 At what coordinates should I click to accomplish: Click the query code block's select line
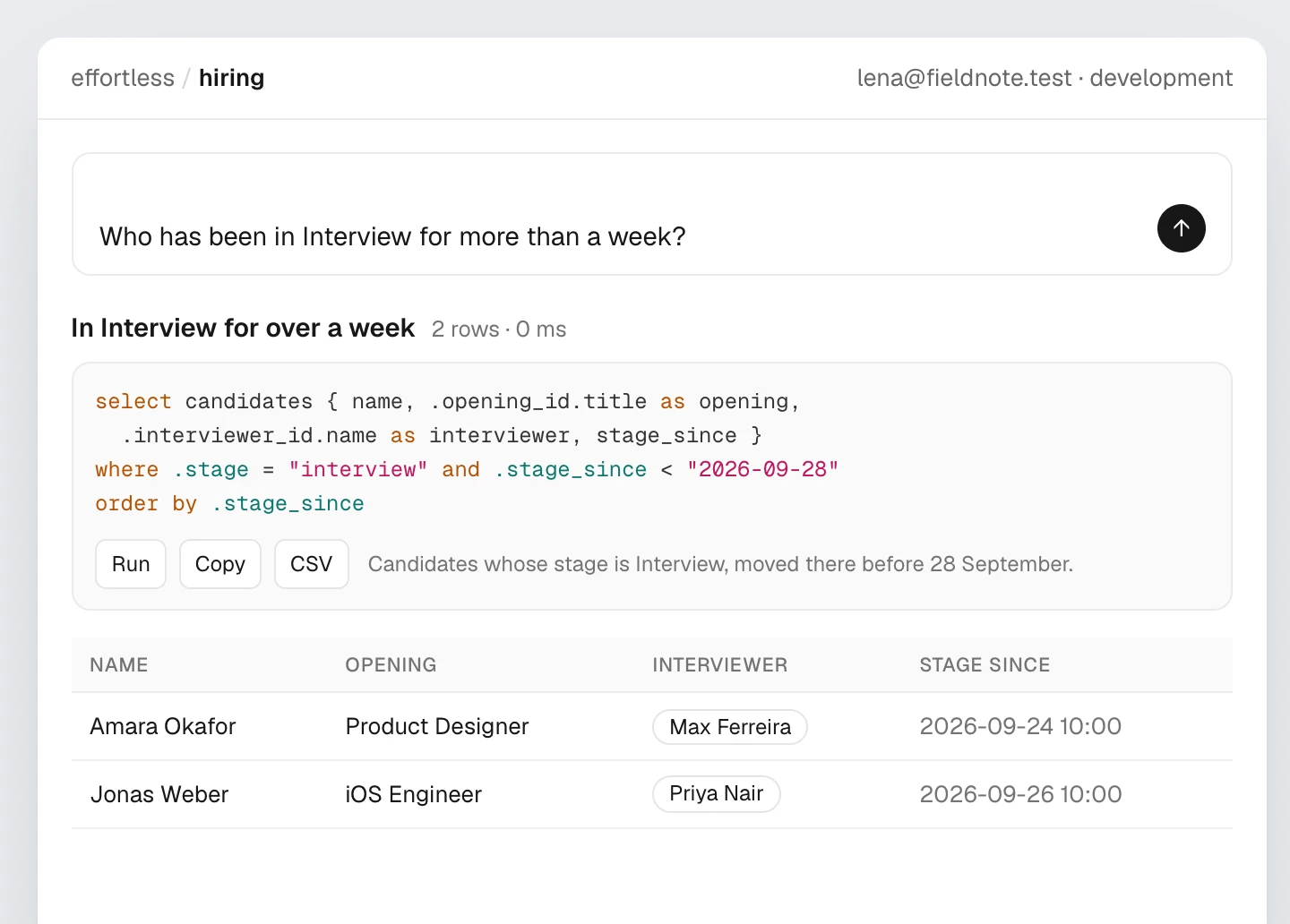(x=447, y=402)
